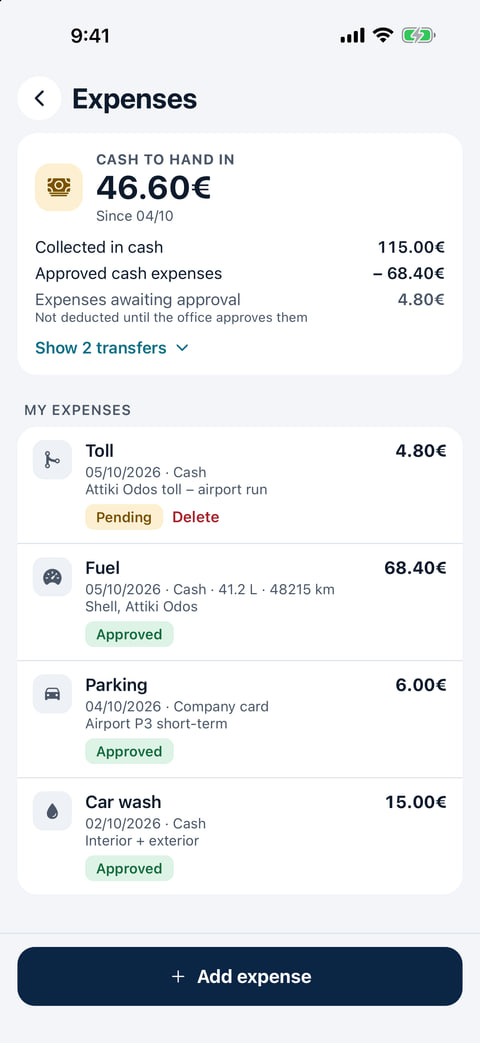The width and height of the screenshot is (480, 1043).
Task: Open the Car wash expense entry
Action: coord(240,836)
